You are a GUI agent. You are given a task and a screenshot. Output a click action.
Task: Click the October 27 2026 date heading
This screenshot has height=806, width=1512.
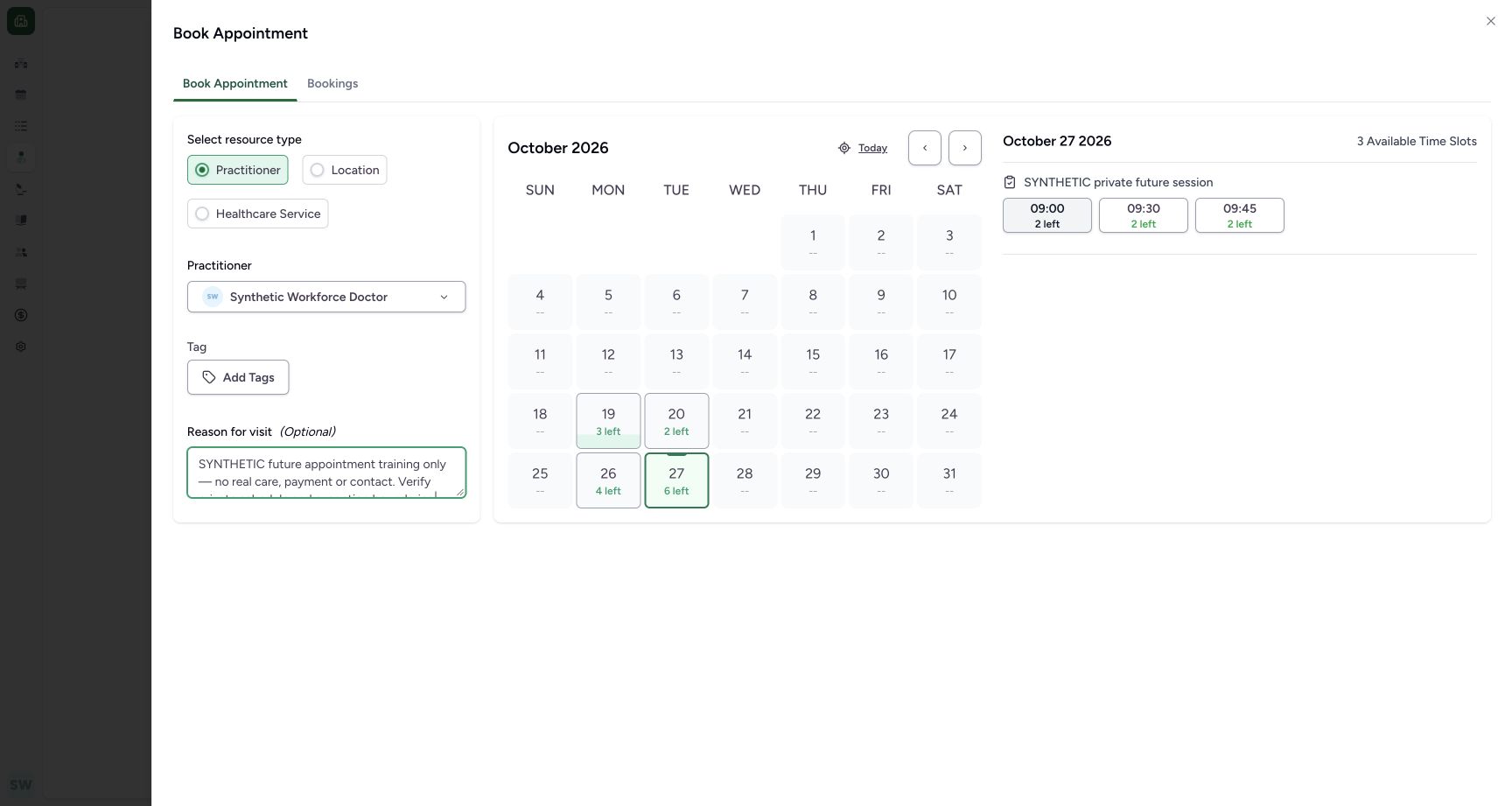1057,141
